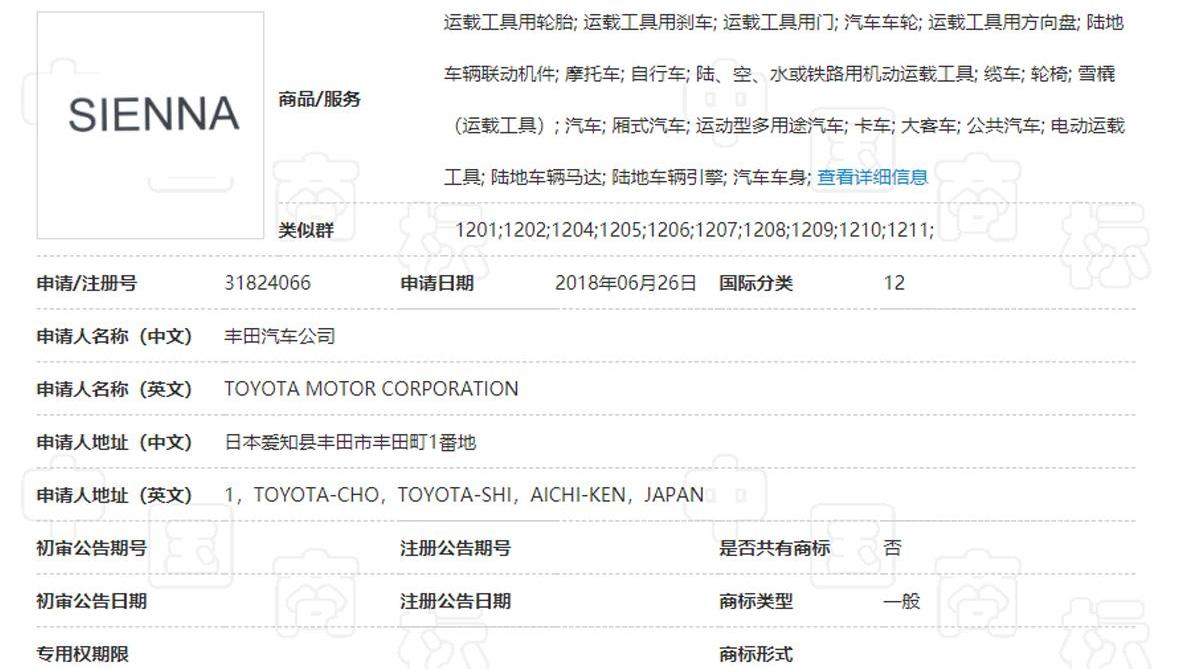The width and height of the screenshot is (1200, 669).
Task: Click goods line starting （运载工具）；汽车
Action: pyautogui.click(x=789, y=126)
